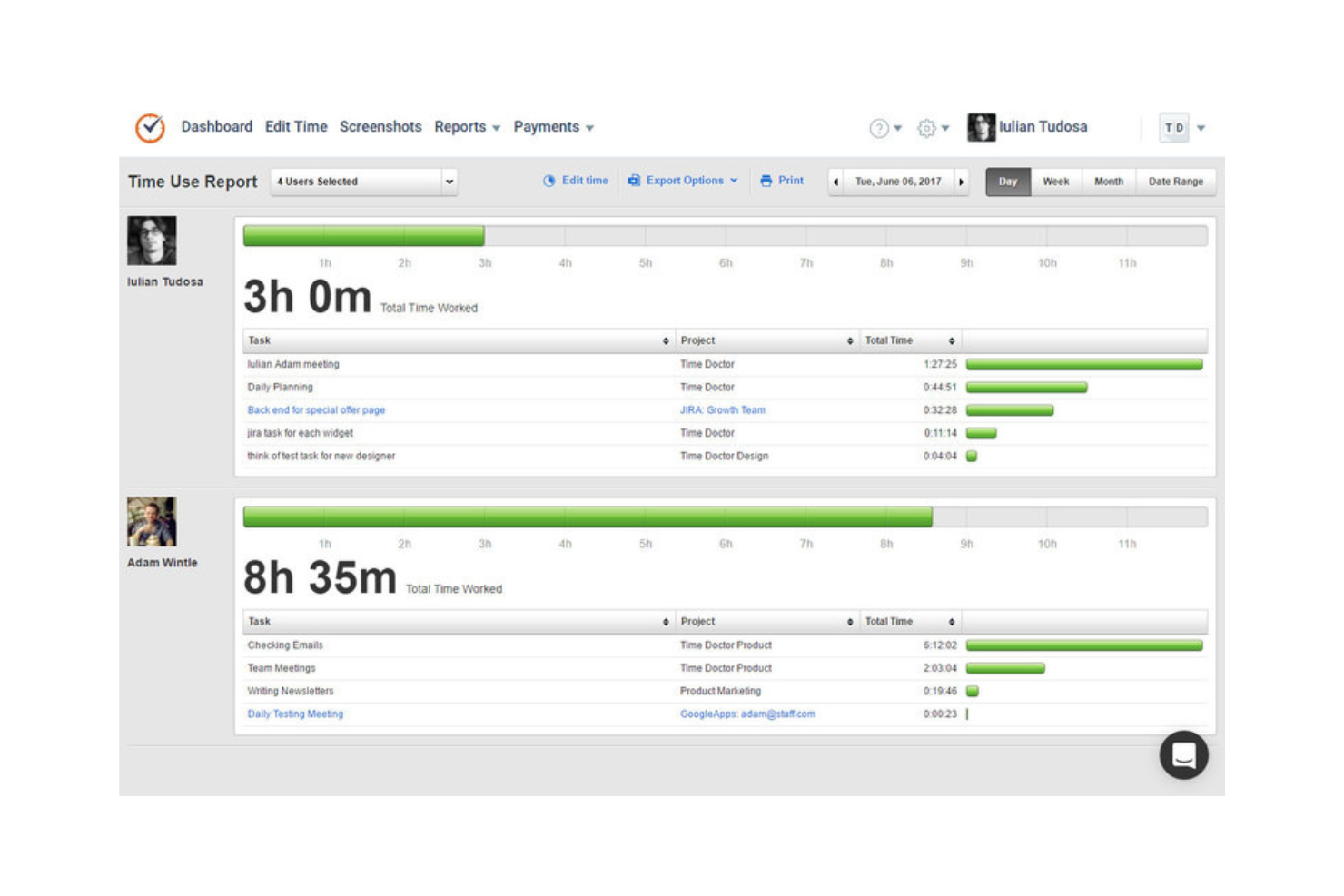Click the TD company badge

click(1174, 128)
